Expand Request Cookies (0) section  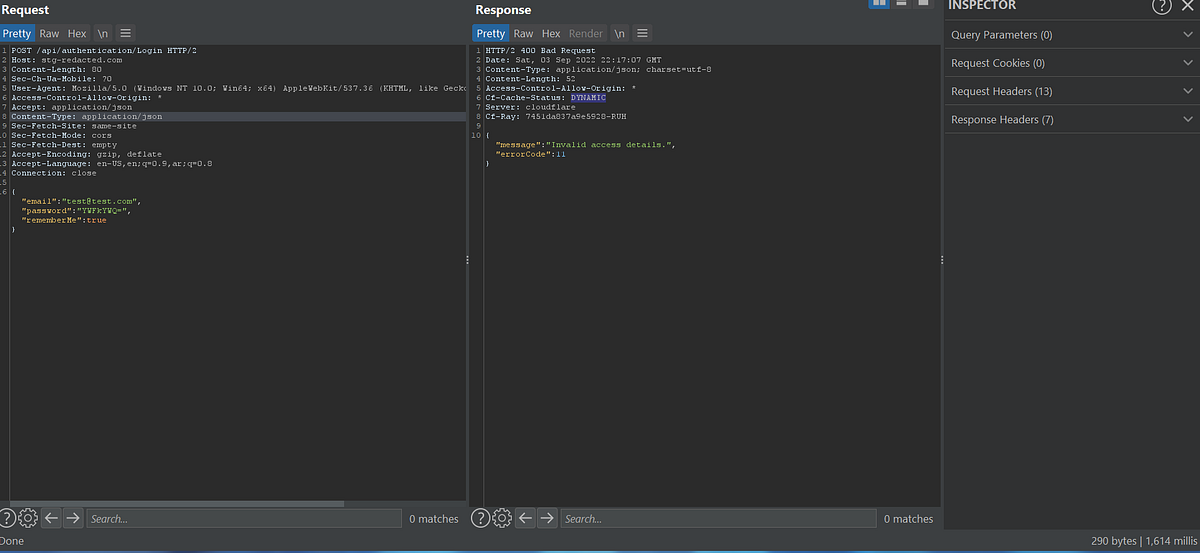tap(1072, 63)
